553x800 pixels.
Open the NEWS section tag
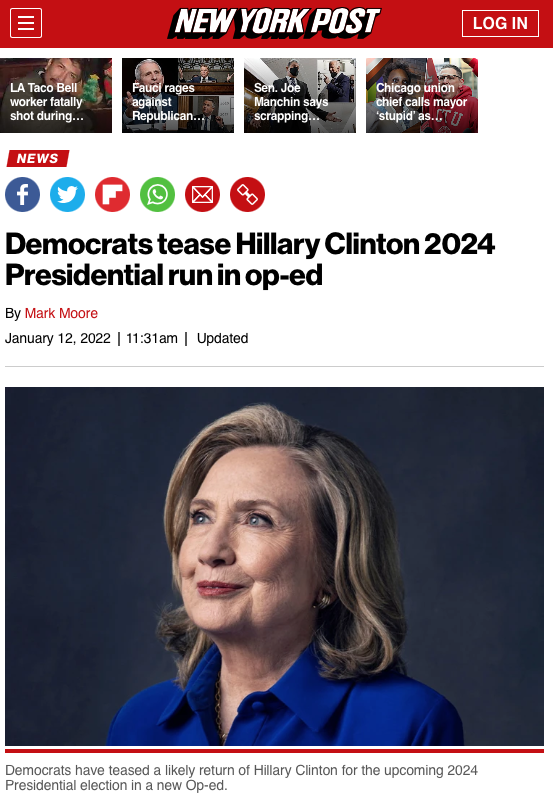point(38,159)
